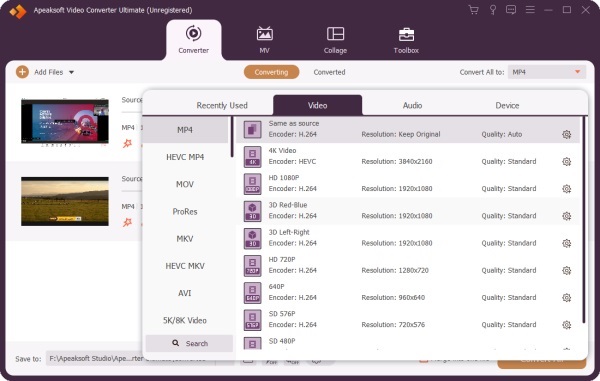600x381 pixels.
Task: Click the preset list vertical scrollbar
Action: [584, 220]
